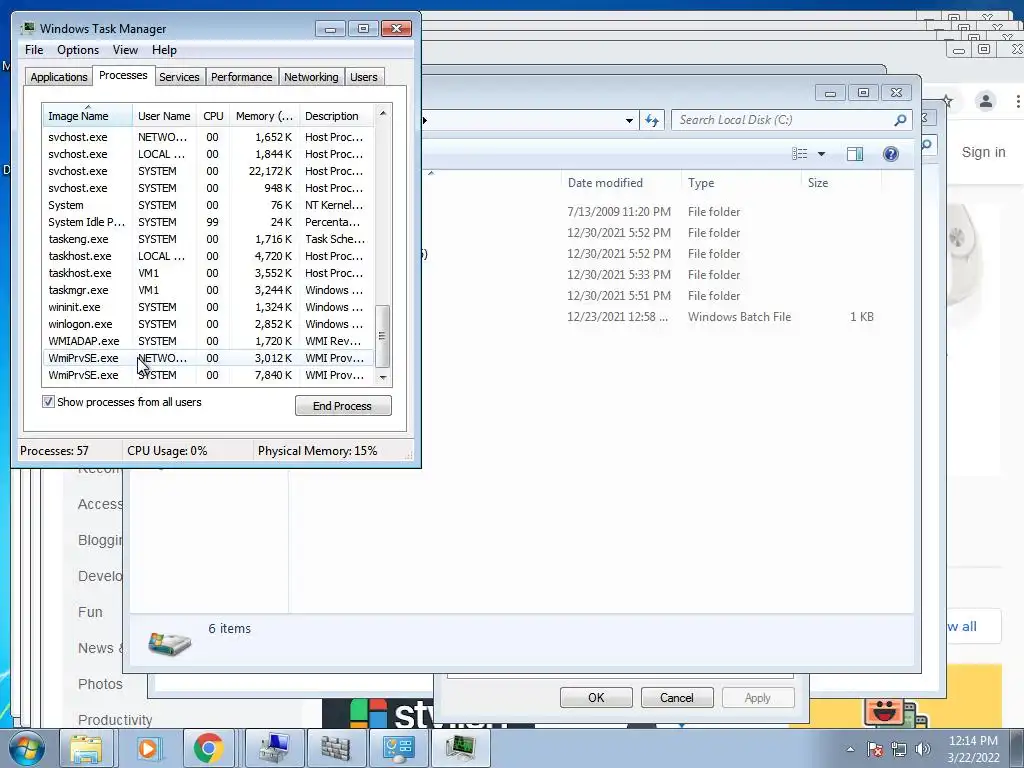Select the wininit.exe process
This screenshot has width=1024, height=768.
tap(208, 307)
